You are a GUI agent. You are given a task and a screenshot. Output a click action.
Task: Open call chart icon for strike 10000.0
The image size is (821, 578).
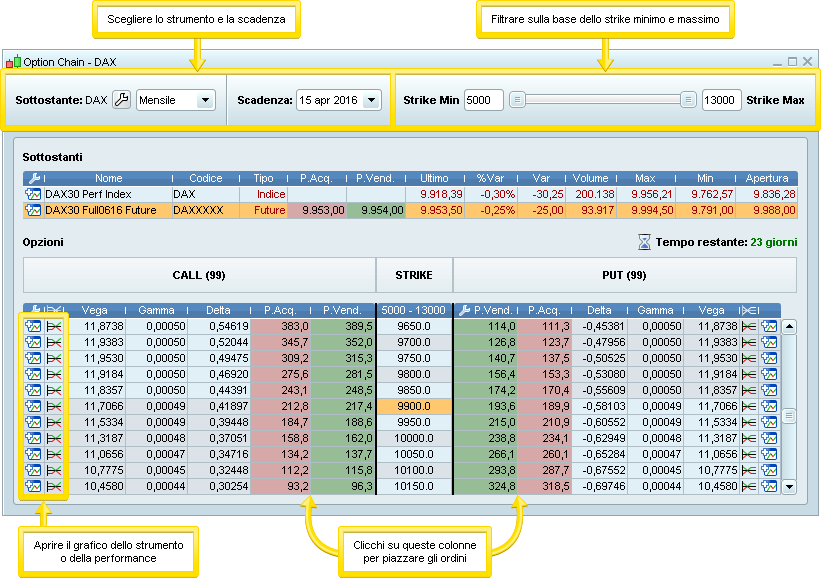33,438
